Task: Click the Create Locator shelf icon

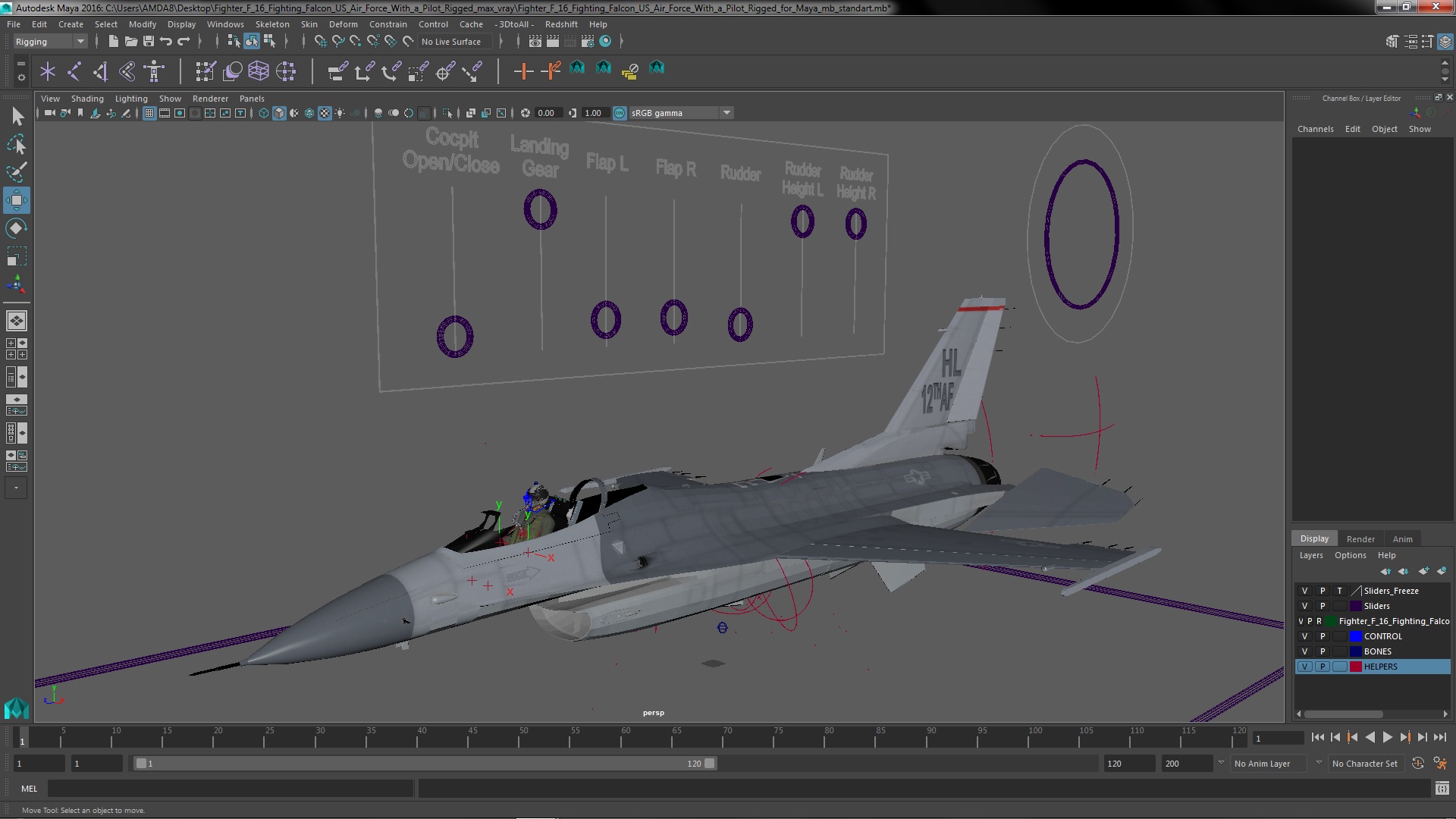Action: click(48, 71)
